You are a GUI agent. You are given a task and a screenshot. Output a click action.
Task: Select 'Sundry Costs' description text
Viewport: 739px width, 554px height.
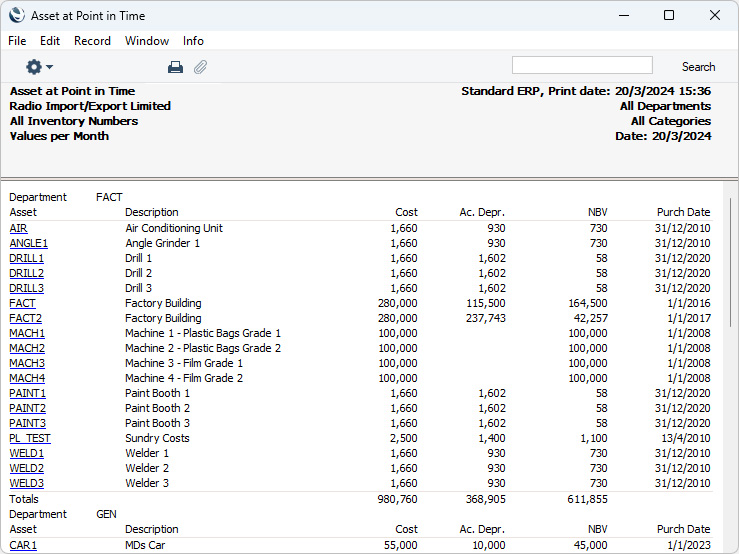157,438
